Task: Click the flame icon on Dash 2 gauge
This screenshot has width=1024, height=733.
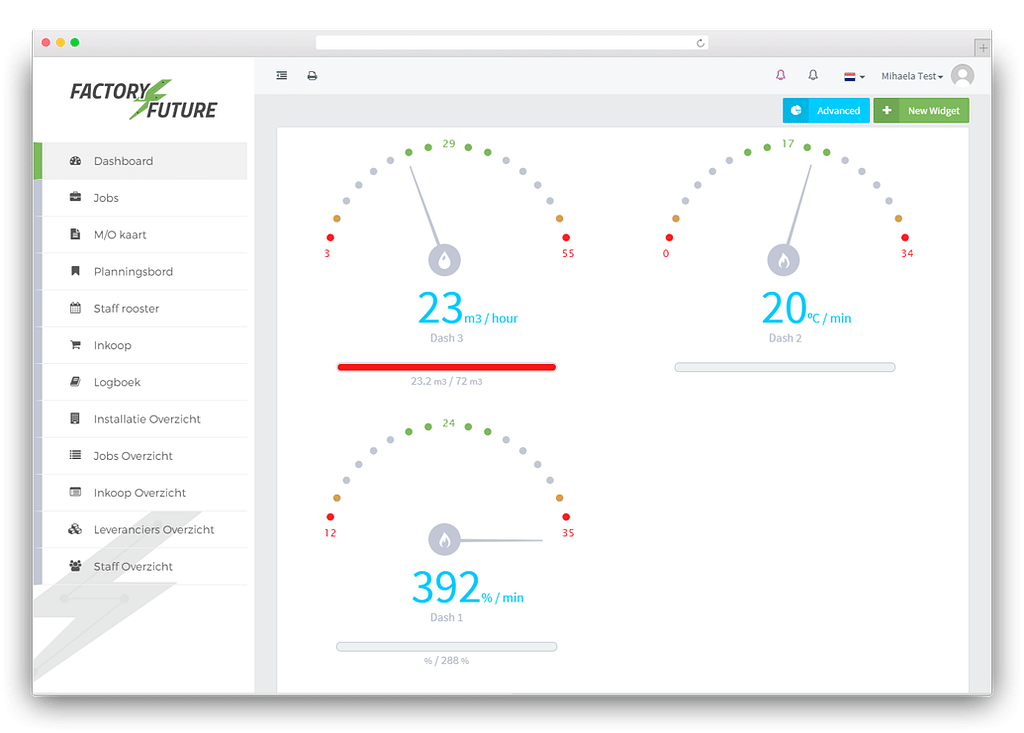Action: coord(783,260)
